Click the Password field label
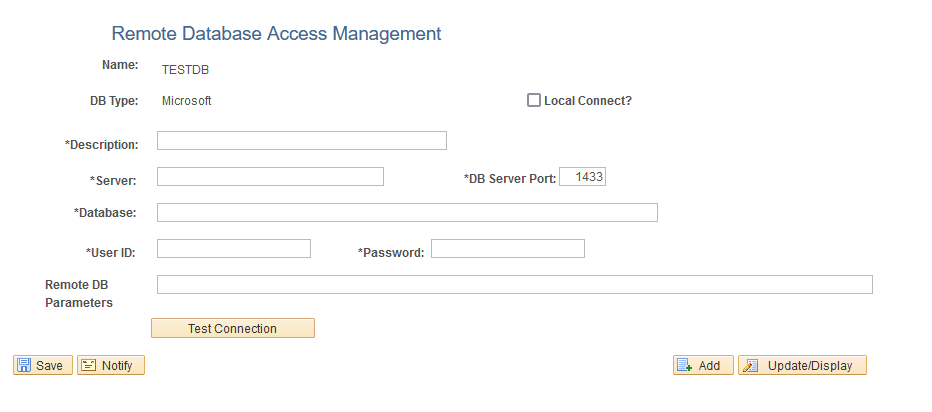932x412 pixels. point(391,253)
